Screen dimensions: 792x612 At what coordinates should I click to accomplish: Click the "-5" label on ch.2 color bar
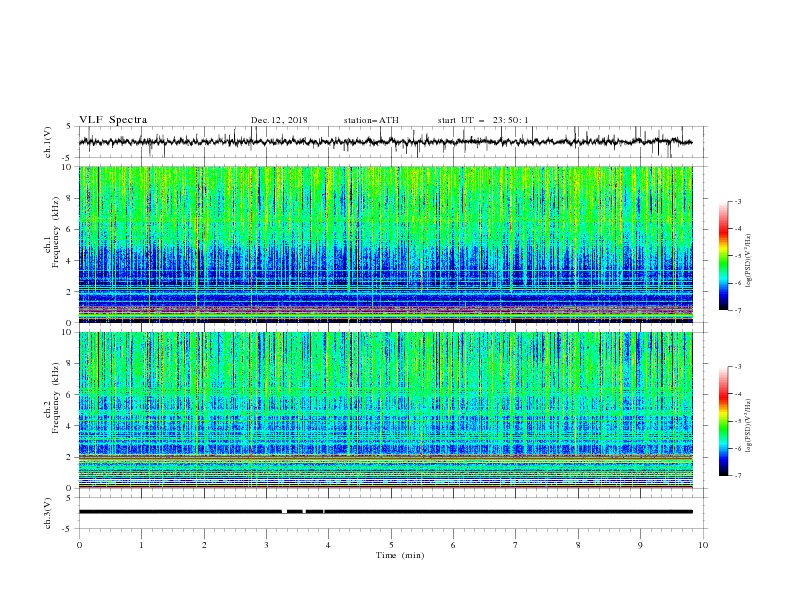coord(737,421)
